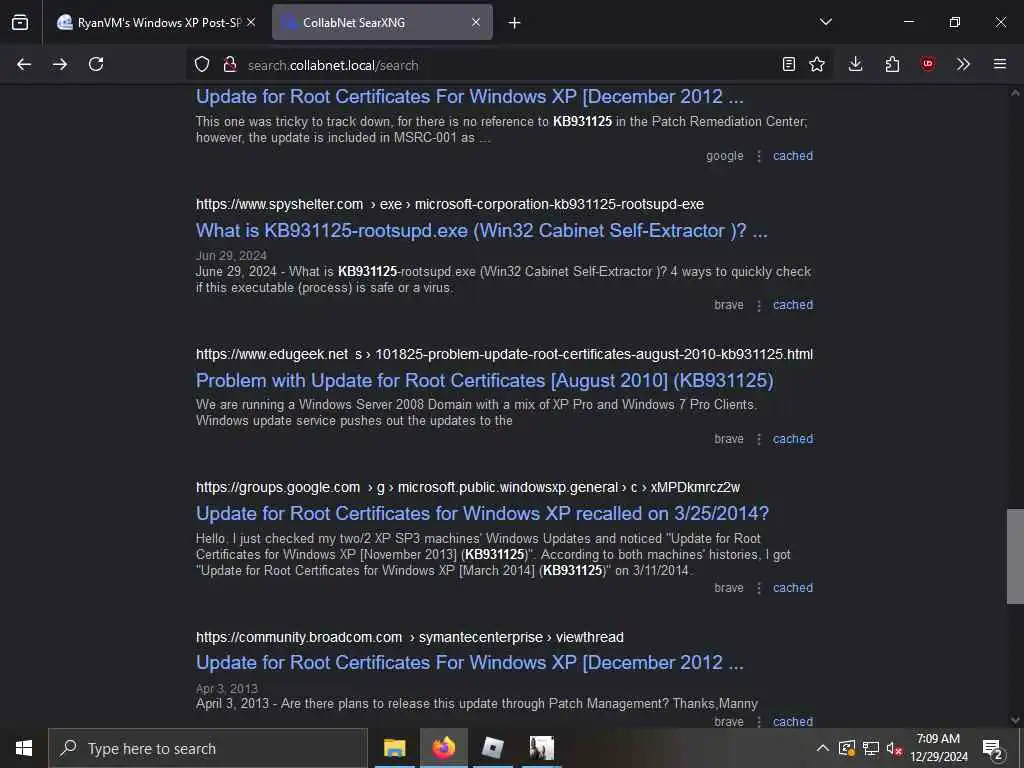This screenshot has width=1024, height=768.
Task: Open 'What is KB931125-rootsupd.exe' result
Action: coord(482,231)
